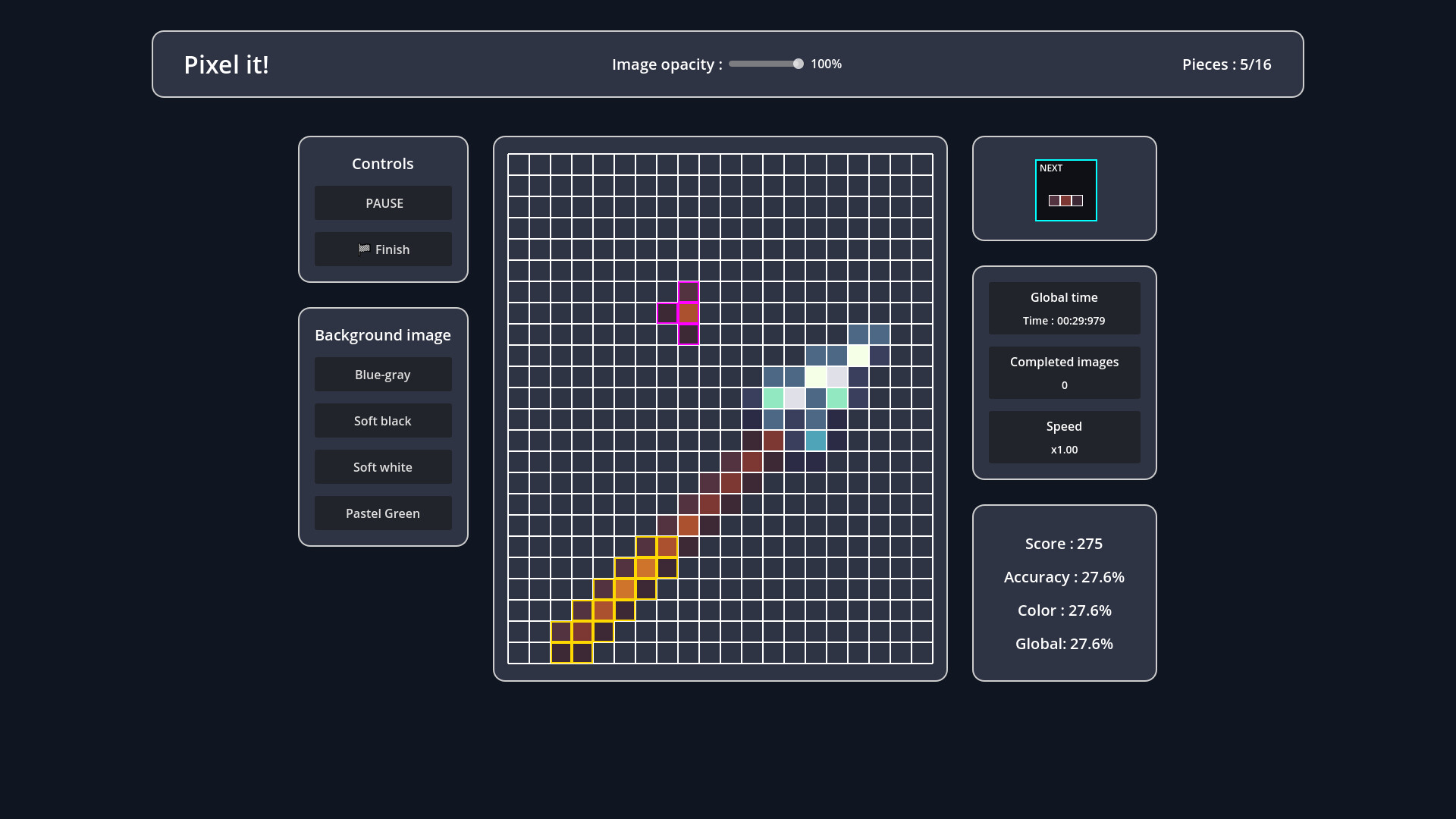Click the Pixel it! title
This screenshot has height=819, width=1456.
[x=226, y=64]
